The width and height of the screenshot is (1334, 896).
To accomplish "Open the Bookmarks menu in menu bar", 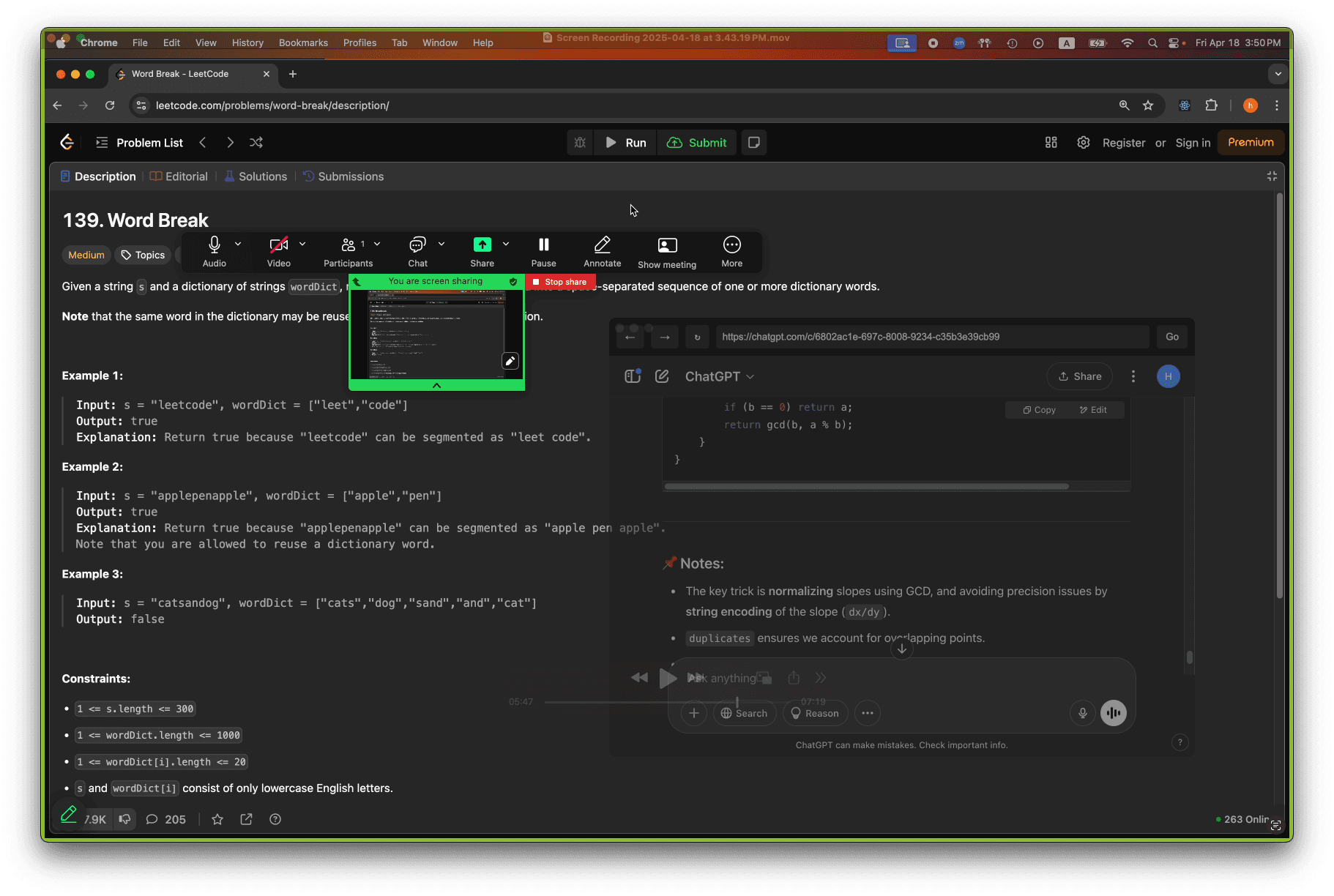I will pyautogui.click(x=303, y=42).
